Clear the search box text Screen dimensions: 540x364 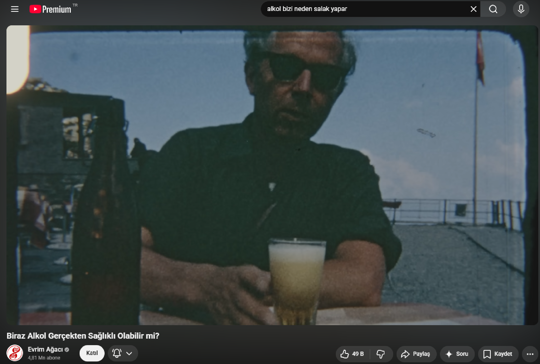tap(474, 9)
